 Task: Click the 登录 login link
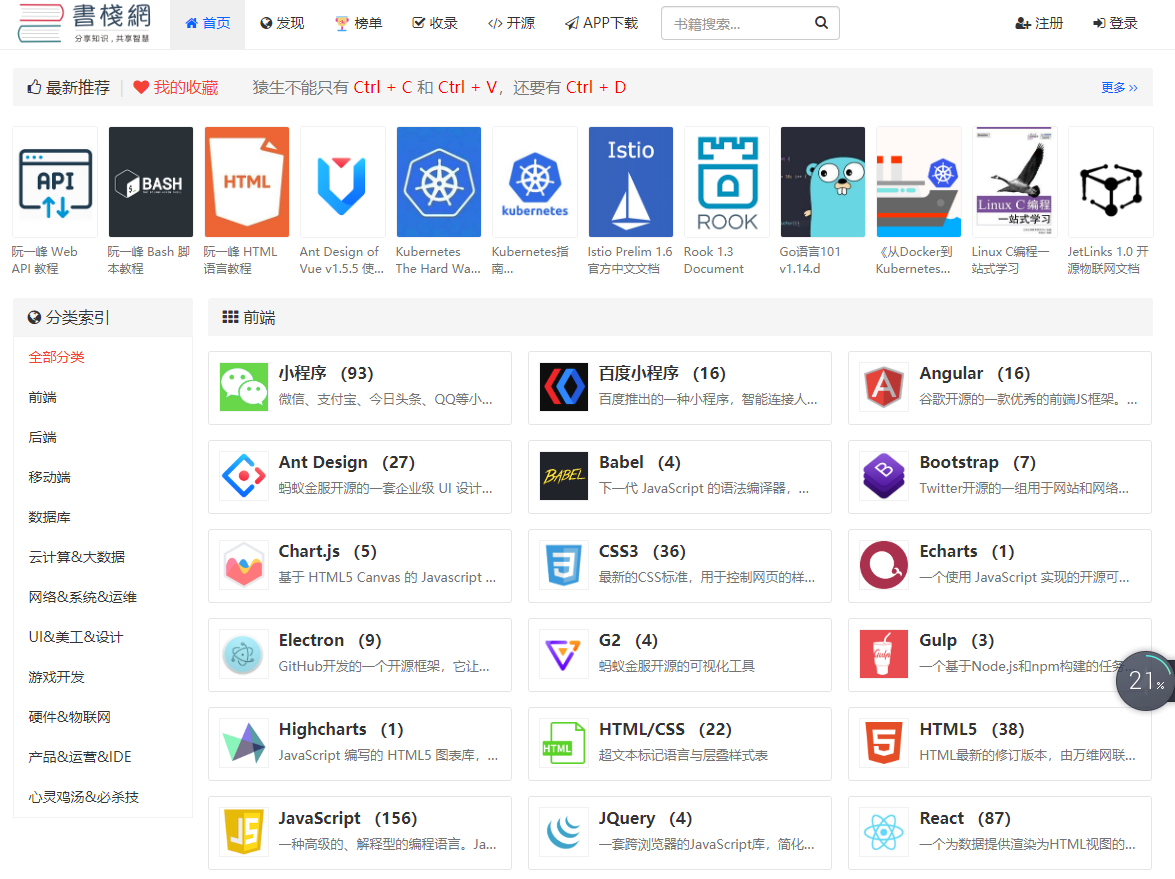pyautogui.click(x=1115, y=24)
